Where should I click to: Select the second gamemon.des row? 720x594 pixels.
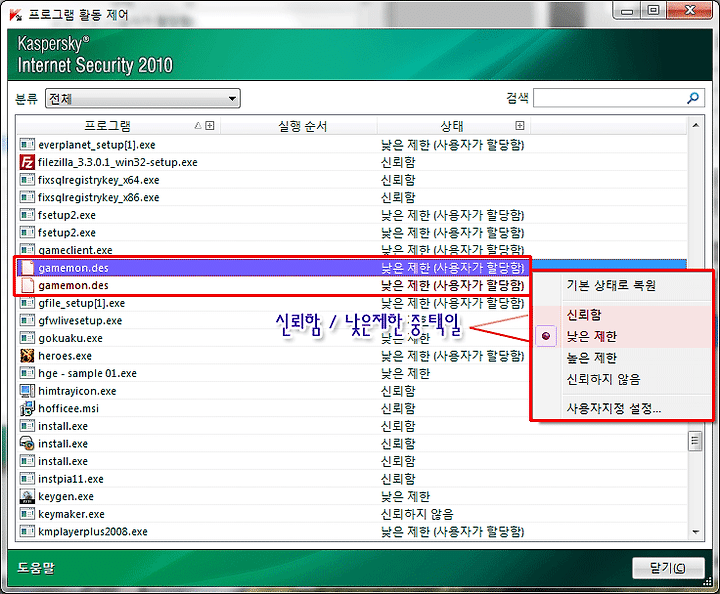(x=274, y=286)
